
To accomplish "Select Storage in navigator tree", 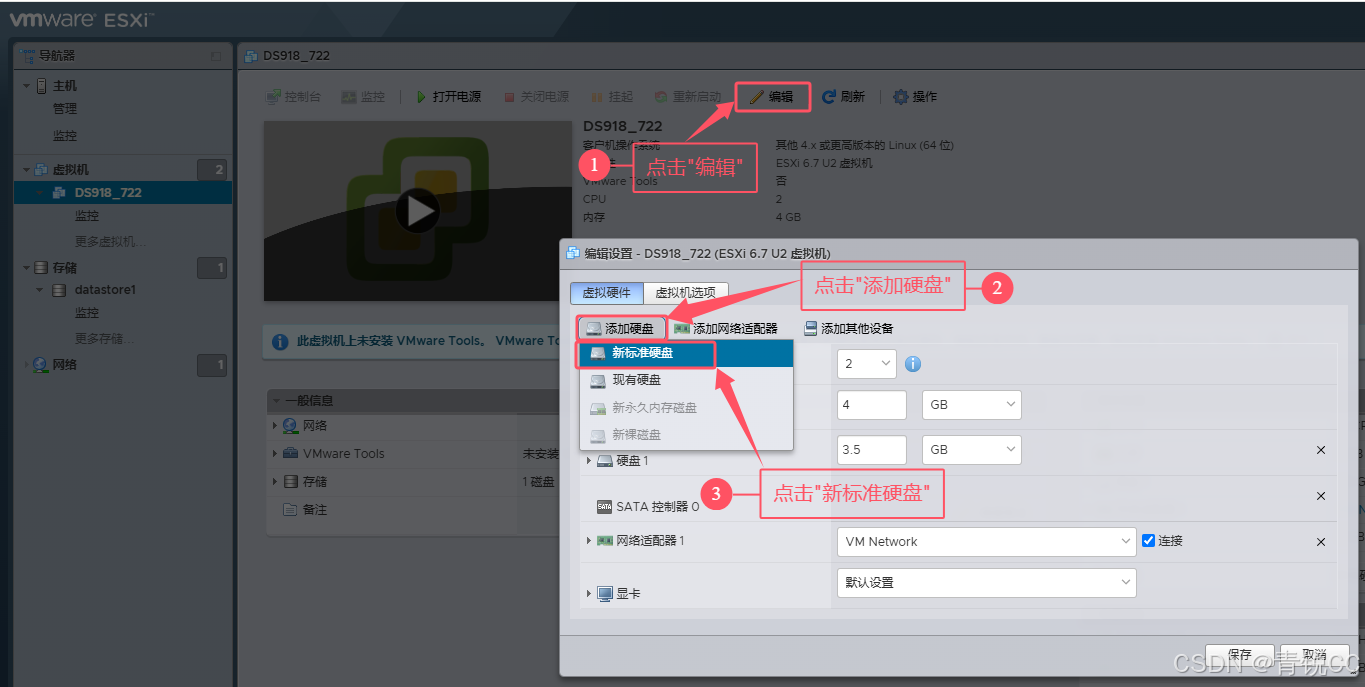I will (x=64, y=268).
